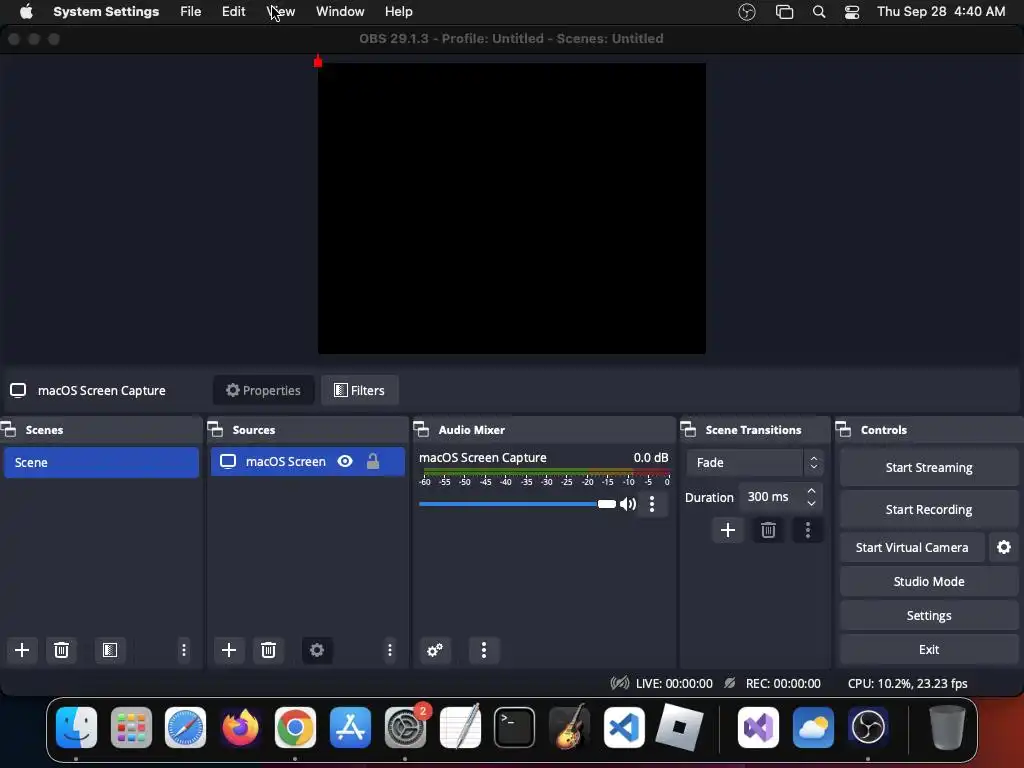Undock the Scene Transitions panel icon
This screenshot has height=768, width=1024.
click(x=688, y=430)
